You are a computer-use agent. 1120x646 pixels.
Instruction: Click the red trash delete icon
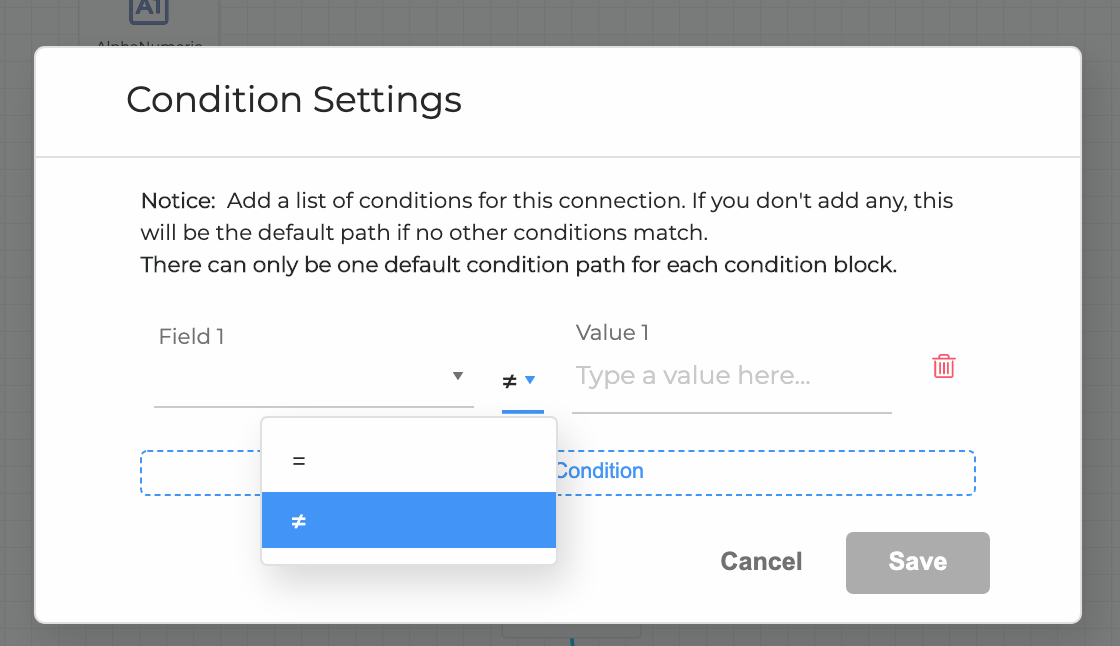(943, 366)
